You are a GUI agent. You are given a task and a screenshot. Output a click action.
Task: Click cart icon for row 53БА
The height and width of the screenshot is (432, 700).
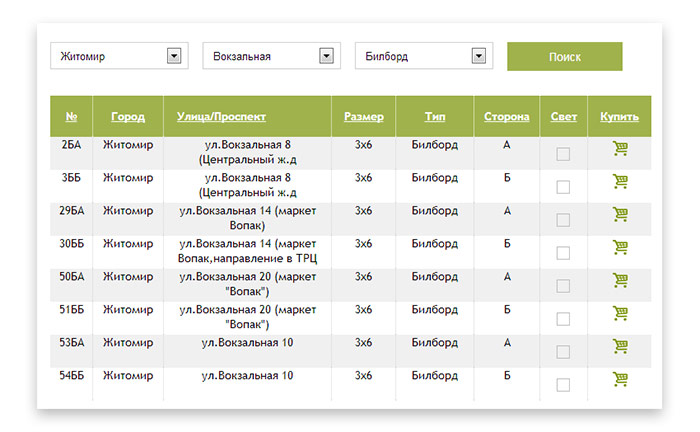(x=620, y=346)
